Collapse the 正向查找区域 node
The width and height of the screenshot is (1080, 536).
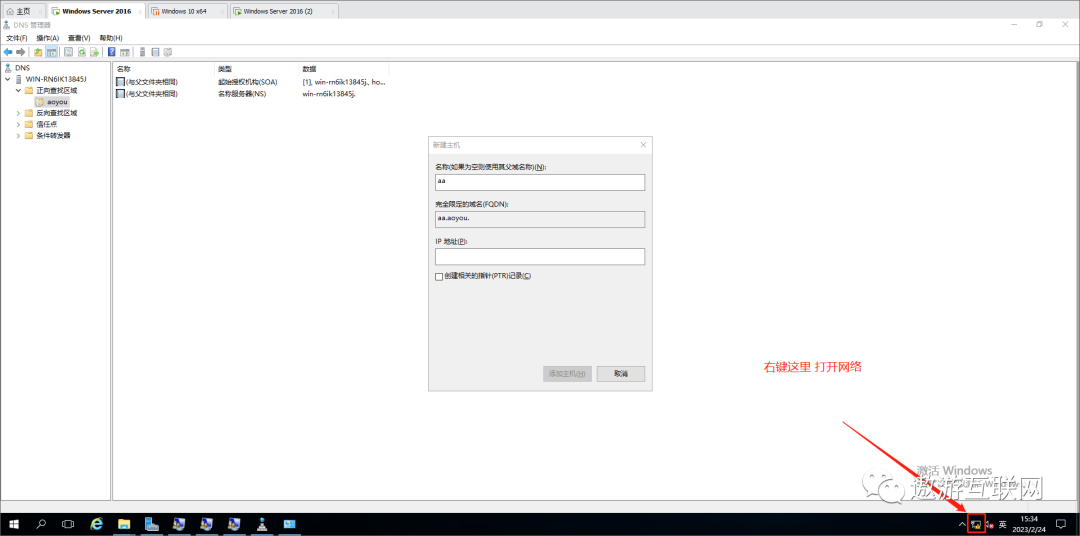point(18,90)
